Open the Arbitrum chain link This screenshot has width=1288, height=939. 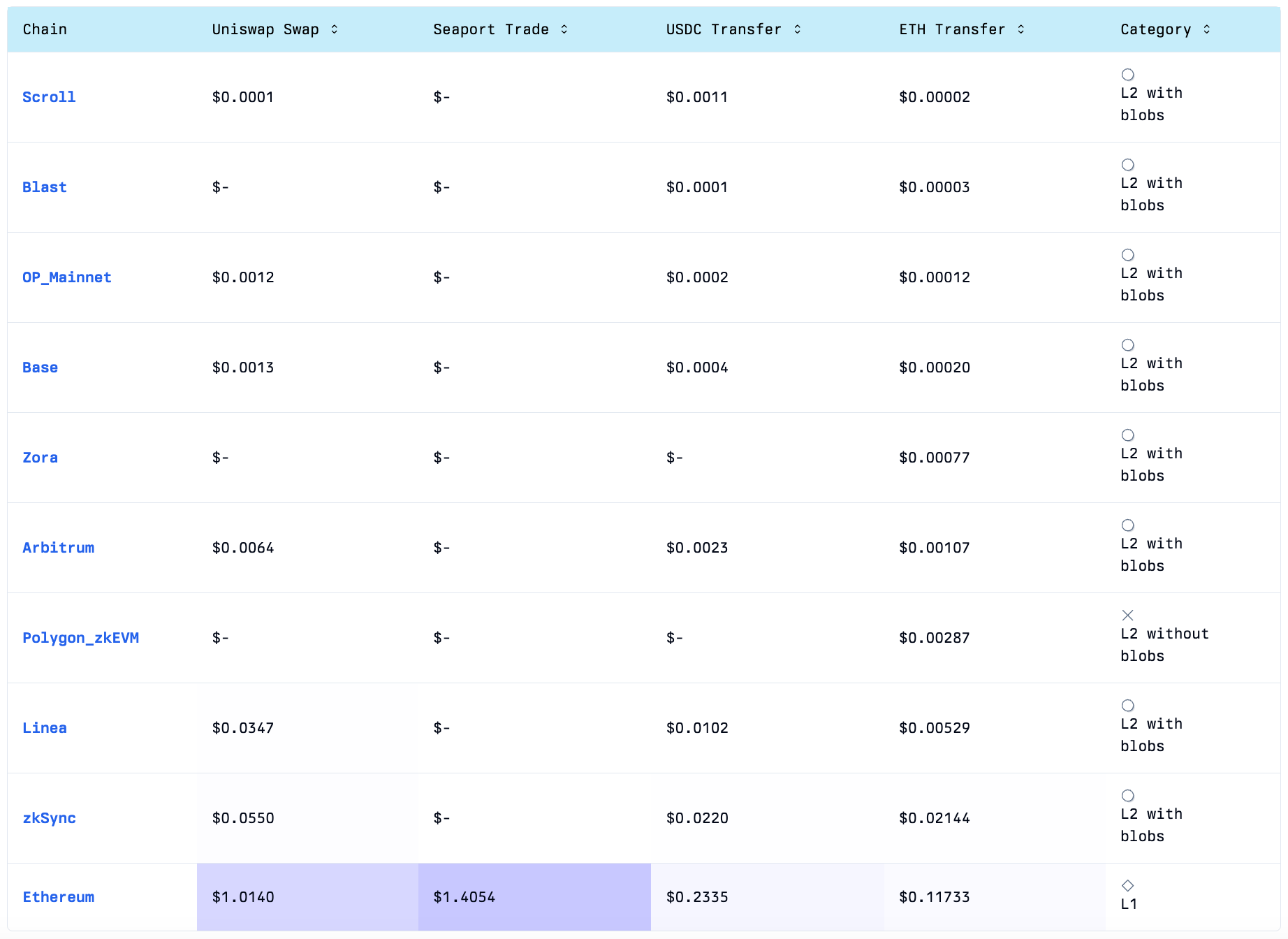(59, 548)
